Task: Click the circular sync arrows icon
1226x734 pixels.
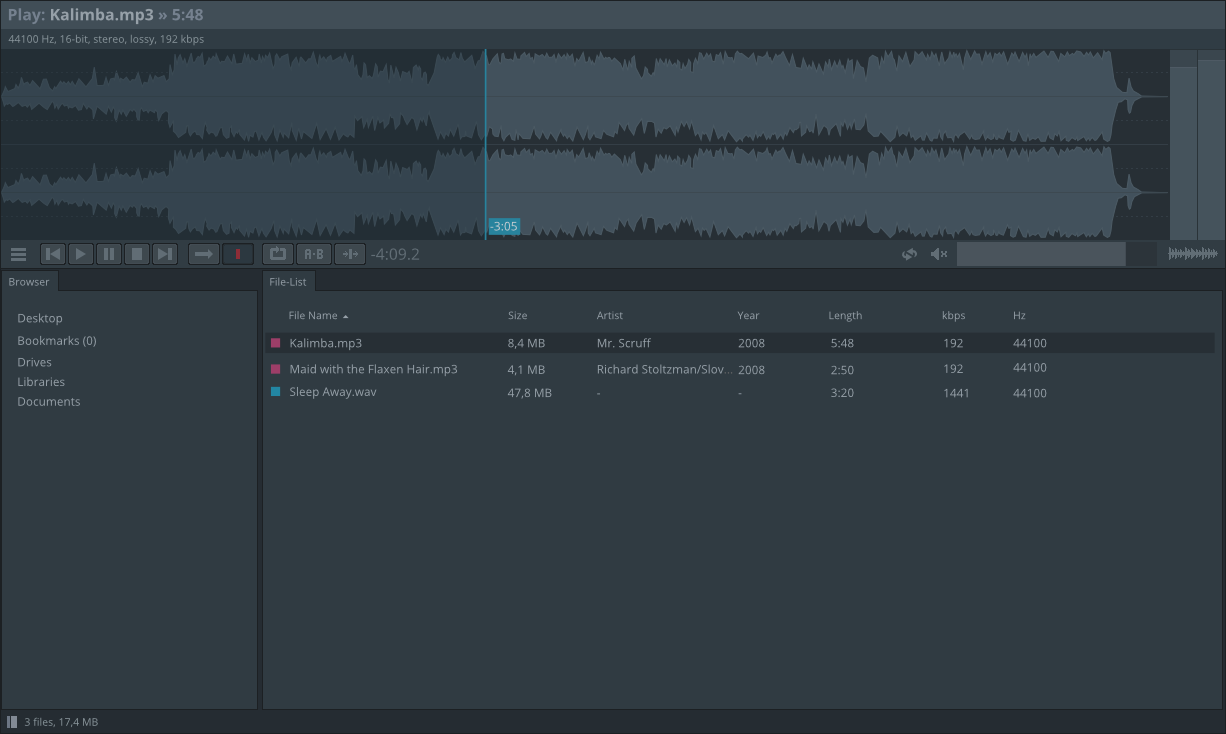Action: (909, 254)
